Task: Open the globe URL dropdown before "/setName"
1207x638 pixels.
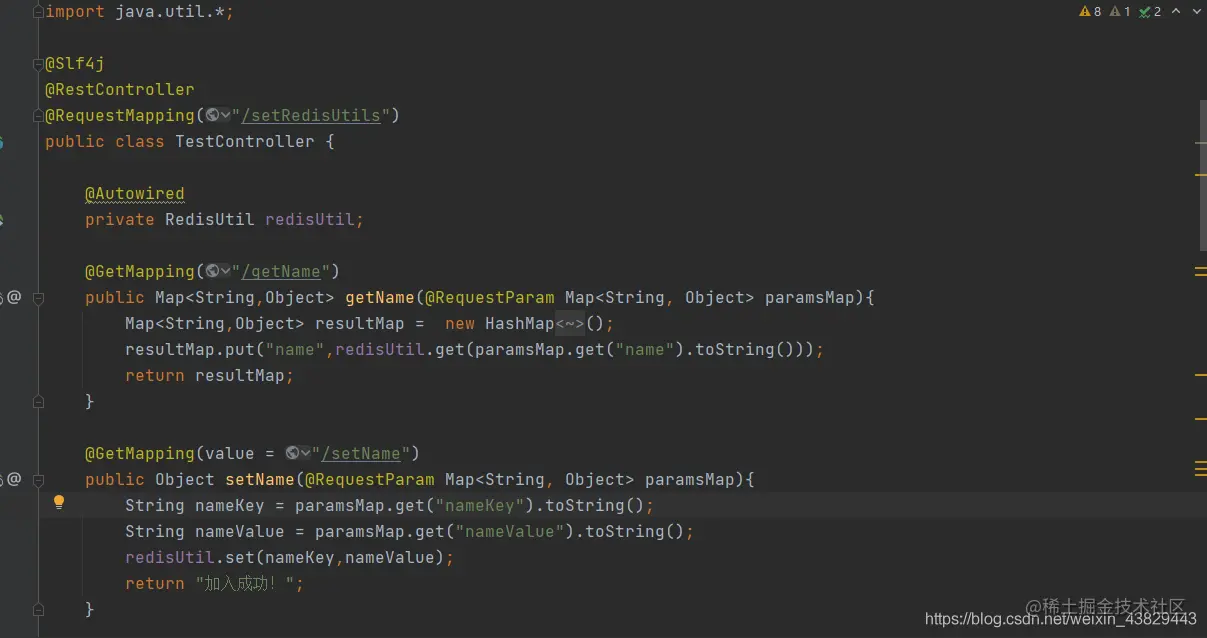Action: (x=298, y=454)
